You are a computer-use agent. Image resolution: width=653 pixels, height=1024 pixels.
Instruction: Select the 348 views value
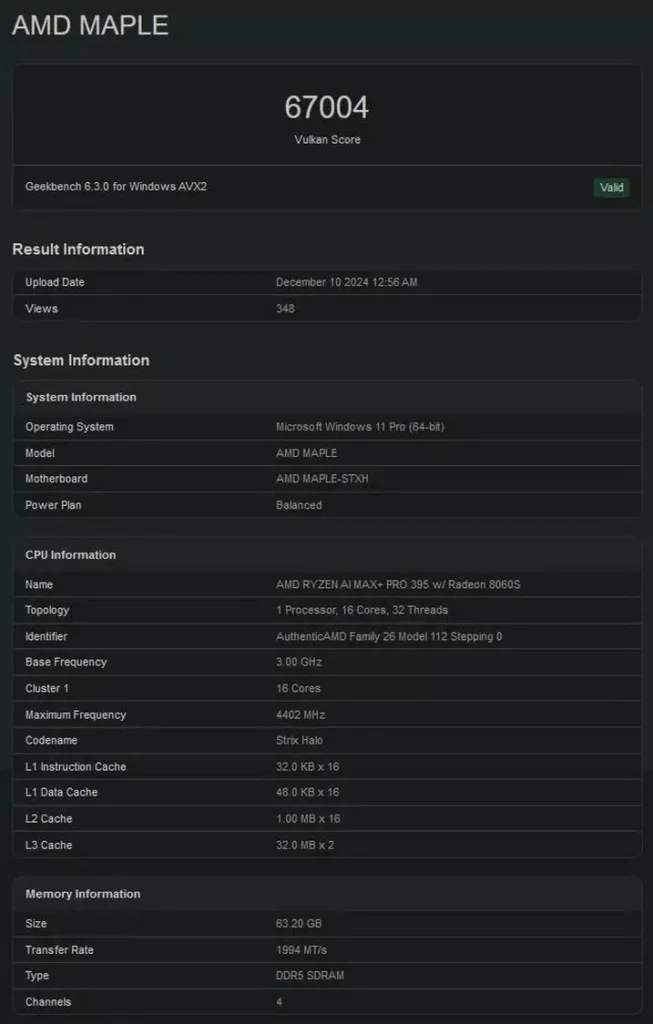(x=285, y=308)
